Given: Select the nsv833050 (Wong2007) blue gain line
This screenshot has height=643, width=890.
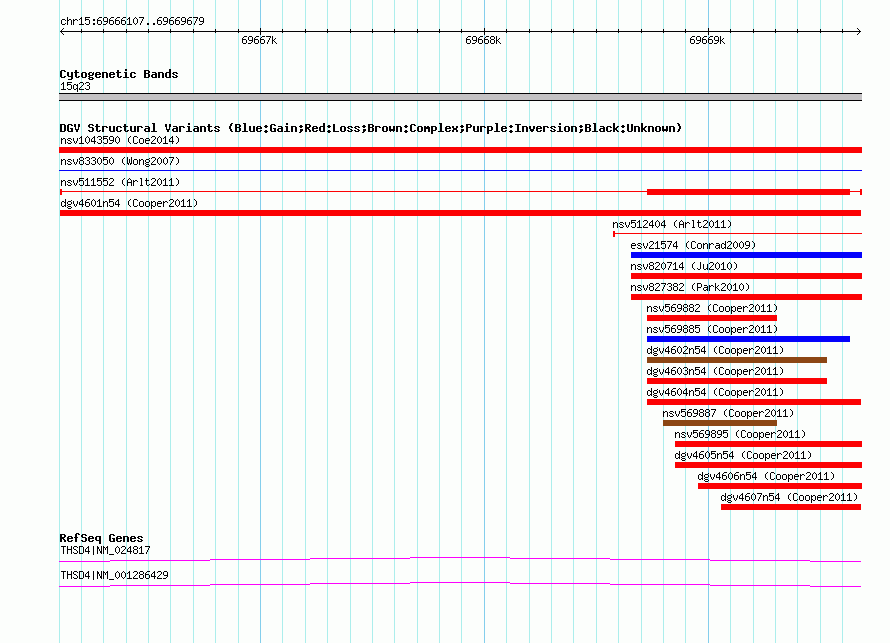Looking at the screenshot, I should pyautogui.click(x=460, y=170).
